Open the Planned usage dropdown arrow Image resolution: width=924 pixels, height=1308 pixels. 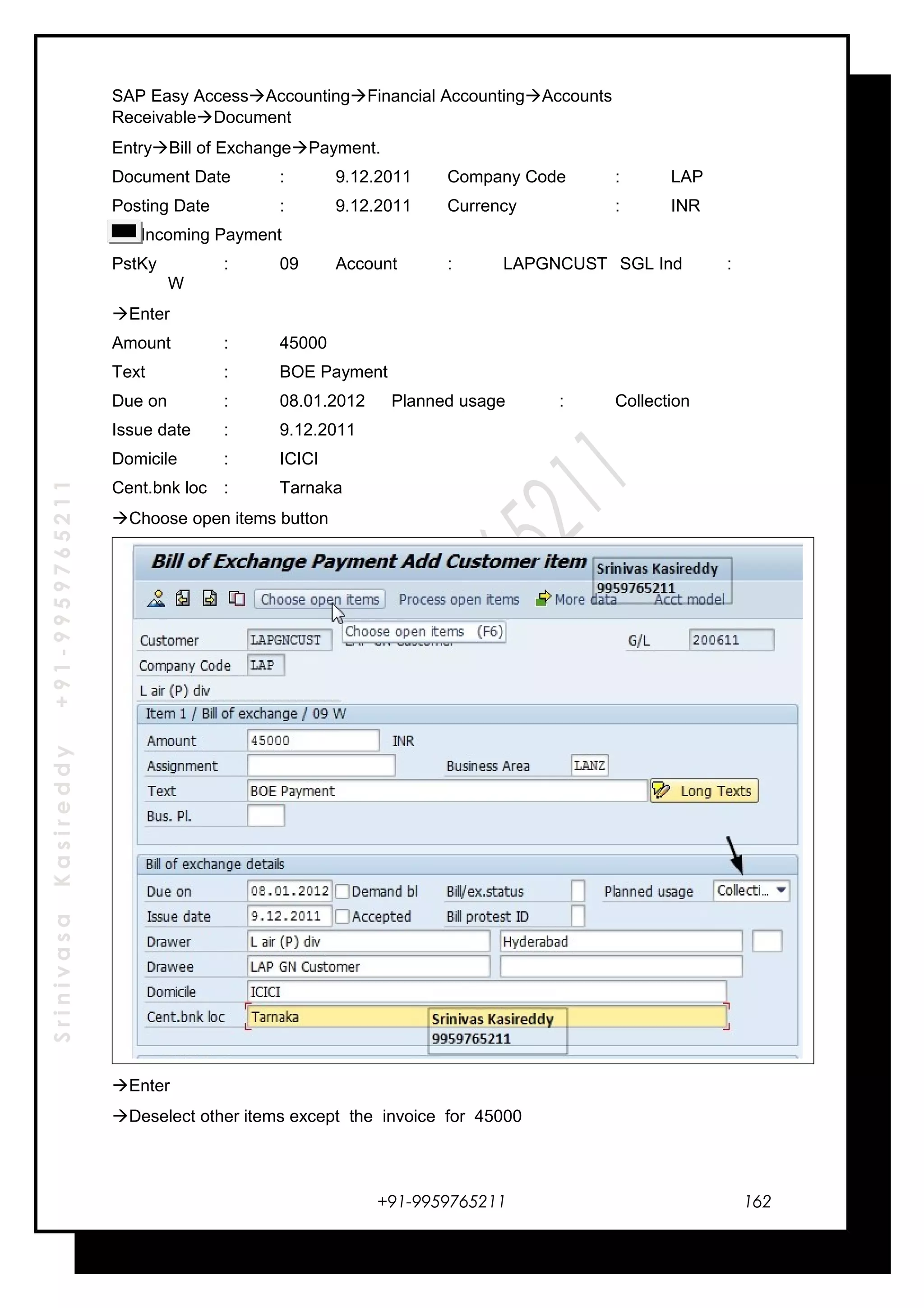pyautogui.click(x=781, y=891)
